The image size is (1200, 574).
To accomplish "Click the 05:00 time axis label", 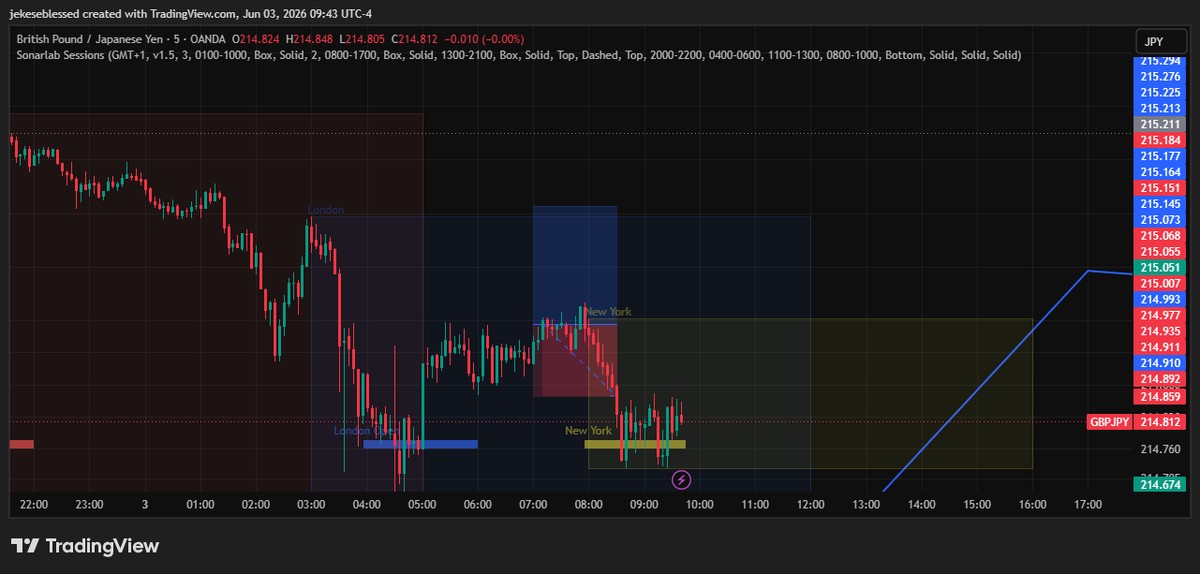I will click(422, 505).
